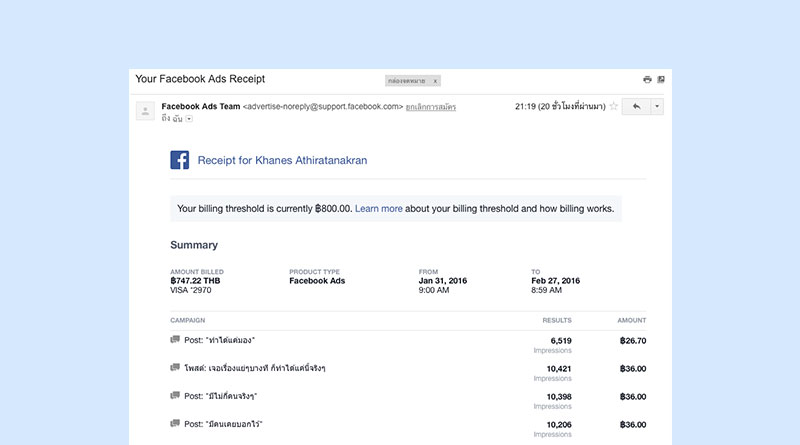Image resolution: width=800 pixels, height=445 pixels.
Task: Click the ฿800.00 billing threshold value
Action: tap(333, 209)
